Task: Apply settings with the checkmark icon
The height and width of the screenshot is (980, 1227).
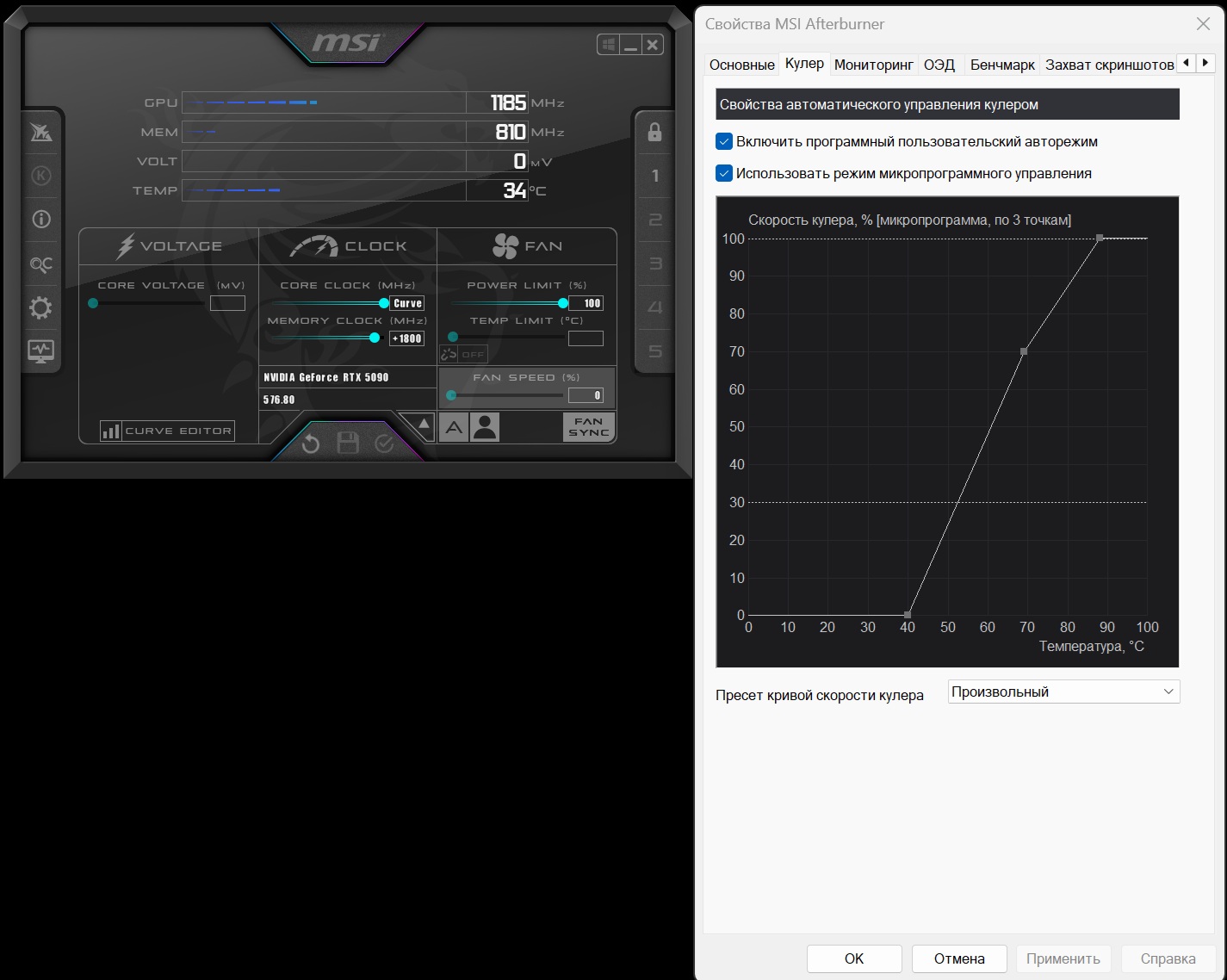Action: click(x=384, y=443)
